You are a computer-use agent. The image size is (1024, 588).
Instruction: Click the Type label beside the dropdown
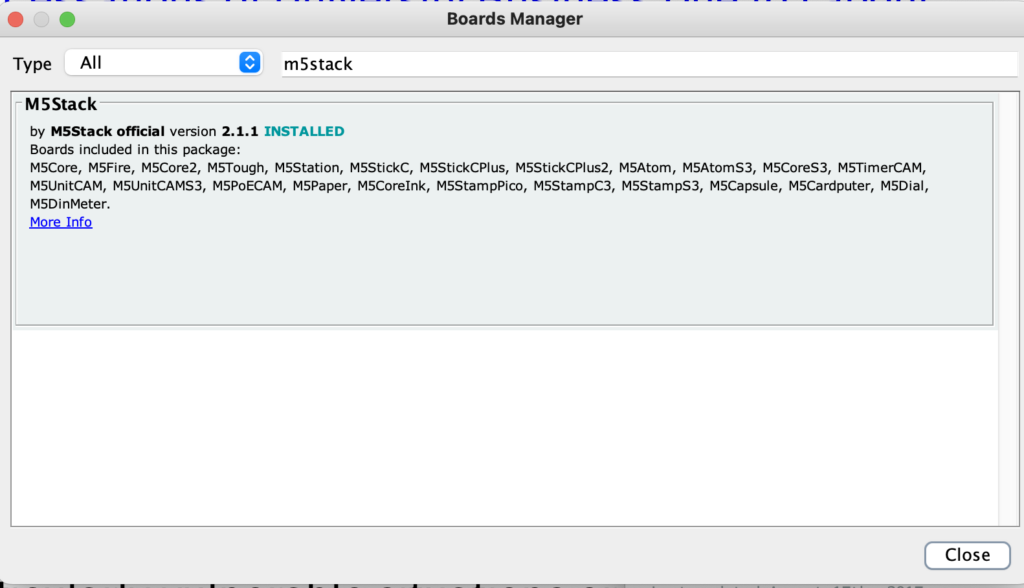tap(32, 64)
